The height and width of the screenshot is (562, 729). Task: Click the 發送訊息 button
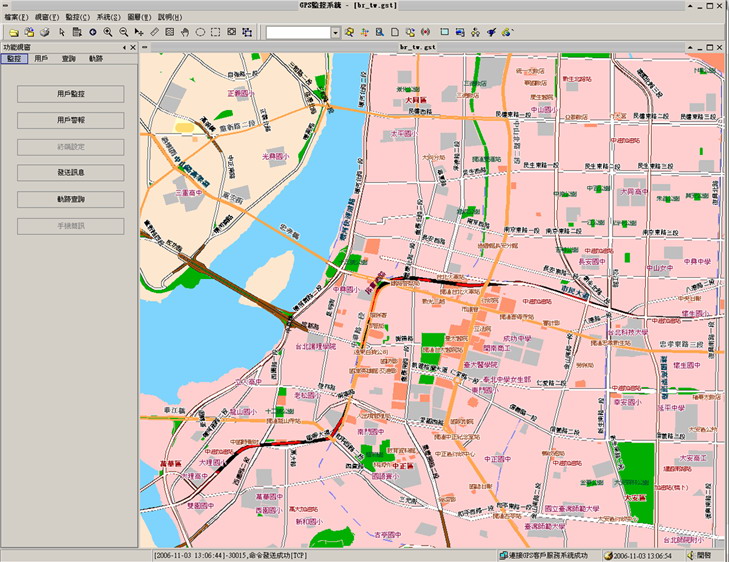[x=70, y=173]
